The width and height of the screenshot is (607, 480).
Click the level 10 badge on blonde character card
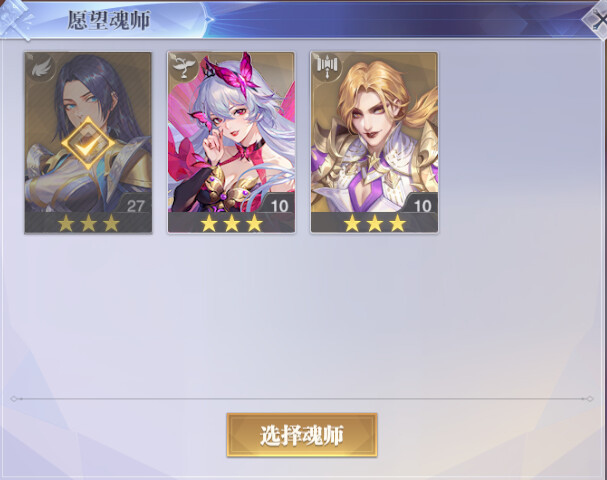coord(423,206)
